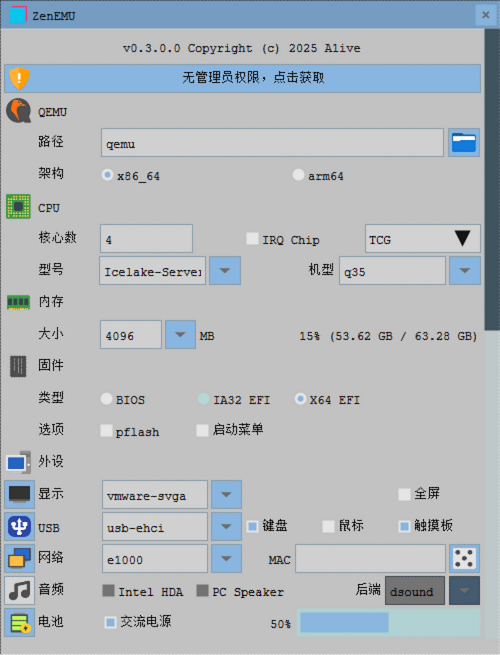The image size is (500, 655).
Task: Click the vmware-svga display field
Action: 155,495
